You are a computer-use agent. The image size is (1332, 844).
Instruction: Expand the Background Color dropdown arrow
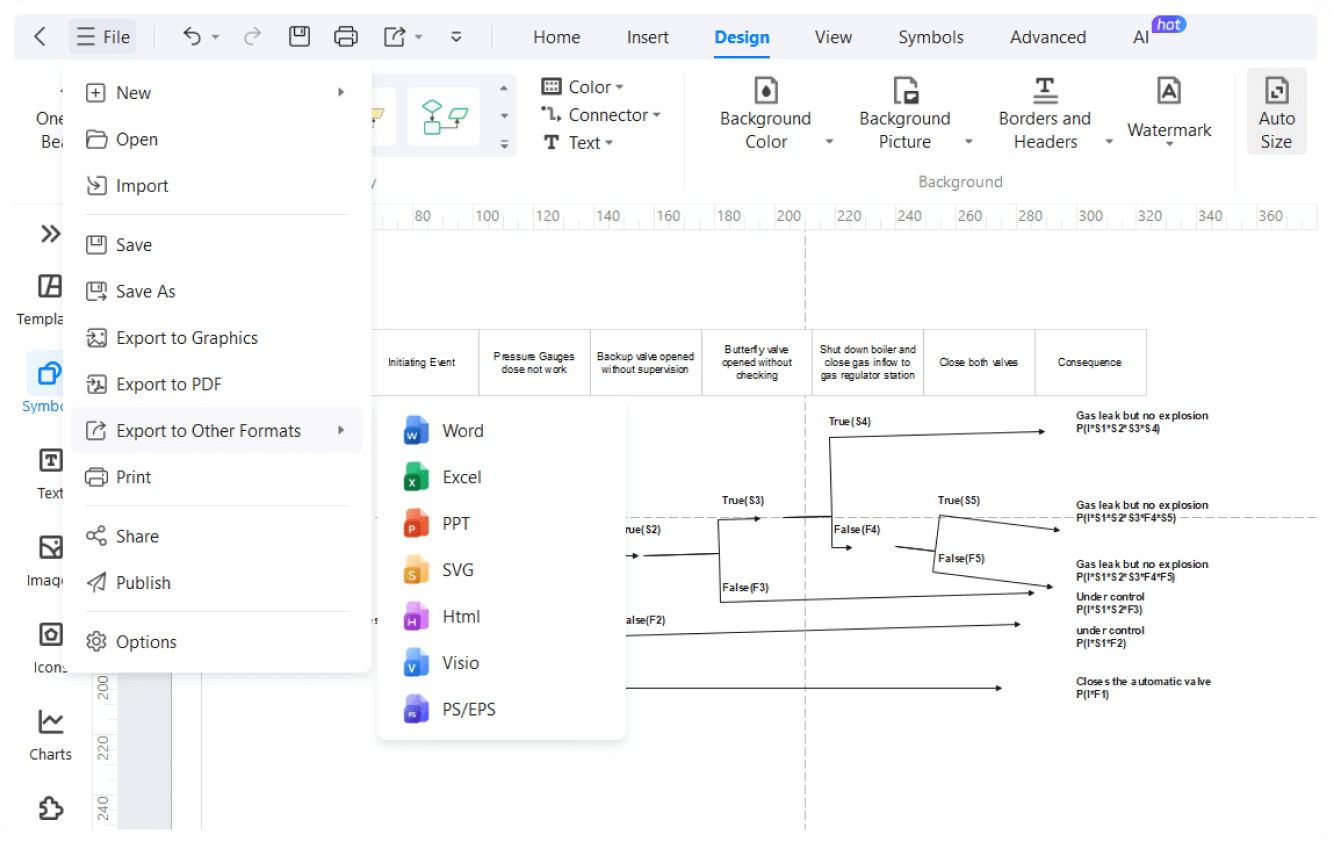point(829,142)
